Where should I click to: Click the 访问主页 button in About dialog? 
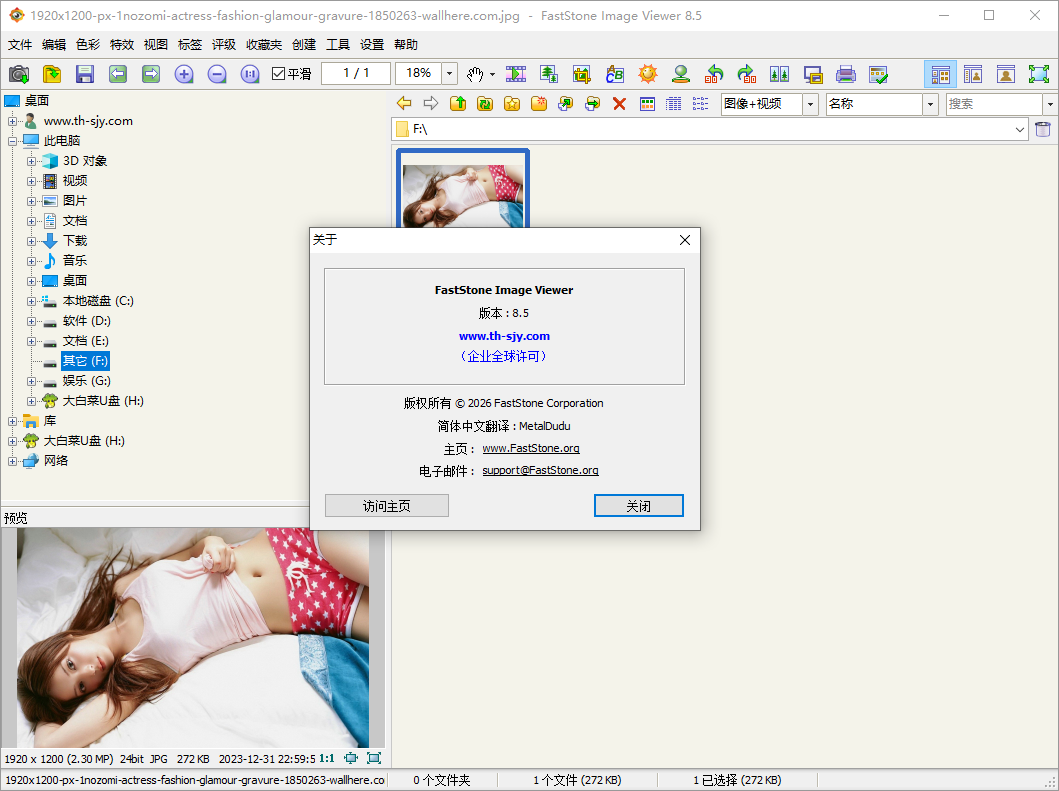tap(386, 506)
